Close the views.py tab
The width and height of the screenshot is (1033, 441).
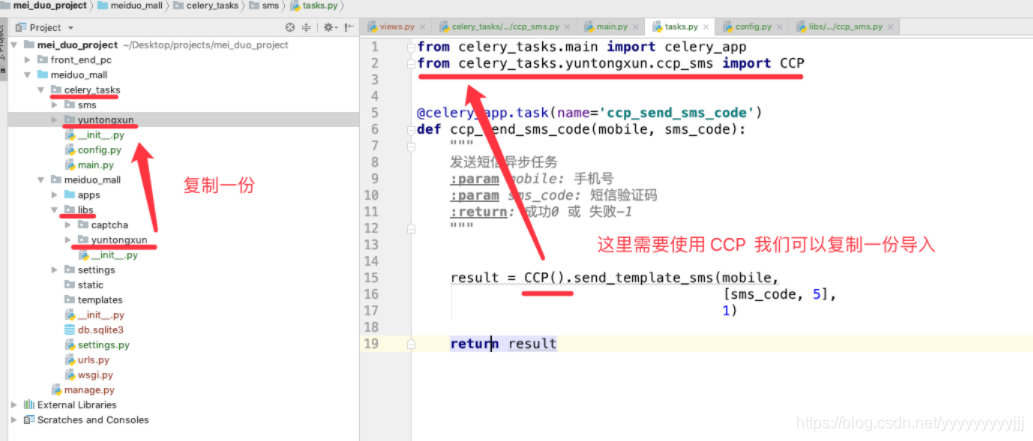pyautogui.click(x=422, y=27)
